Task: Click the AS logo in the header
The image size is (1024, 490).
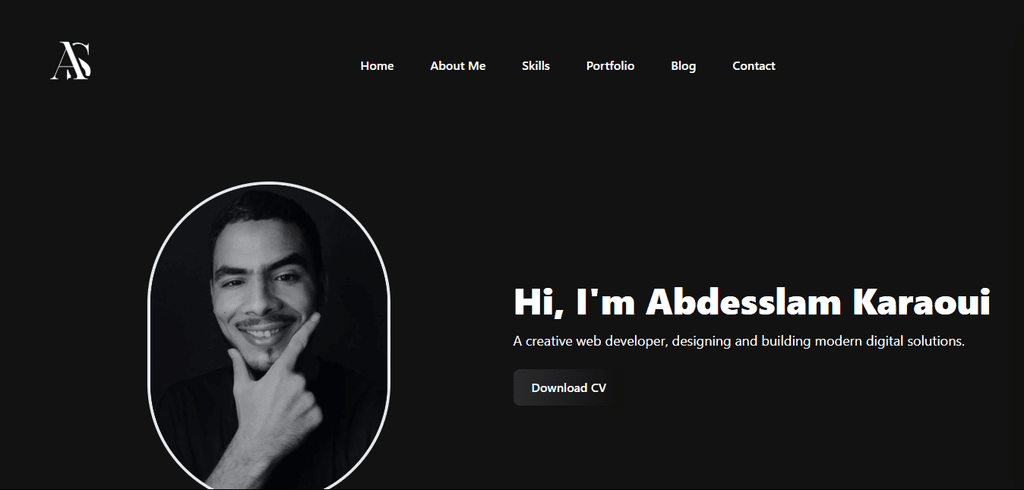Action: pyautogui.click(x=71, y=61)
